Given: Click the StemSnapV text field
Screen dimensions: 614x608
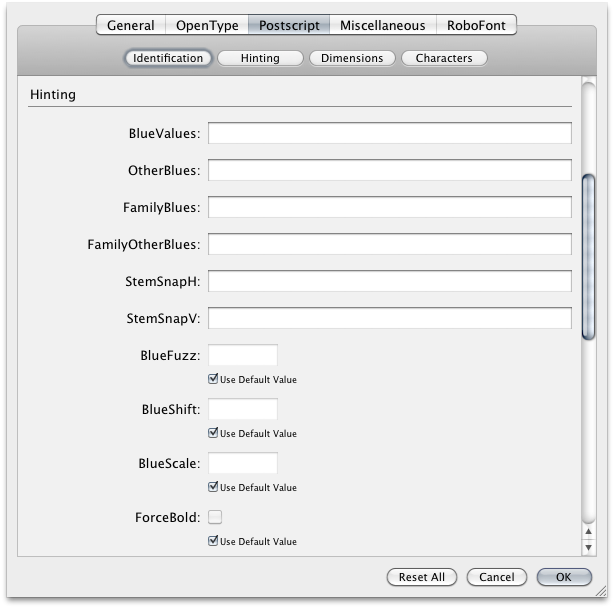Looking at the screenshot, I should click(x=389, y=319).
